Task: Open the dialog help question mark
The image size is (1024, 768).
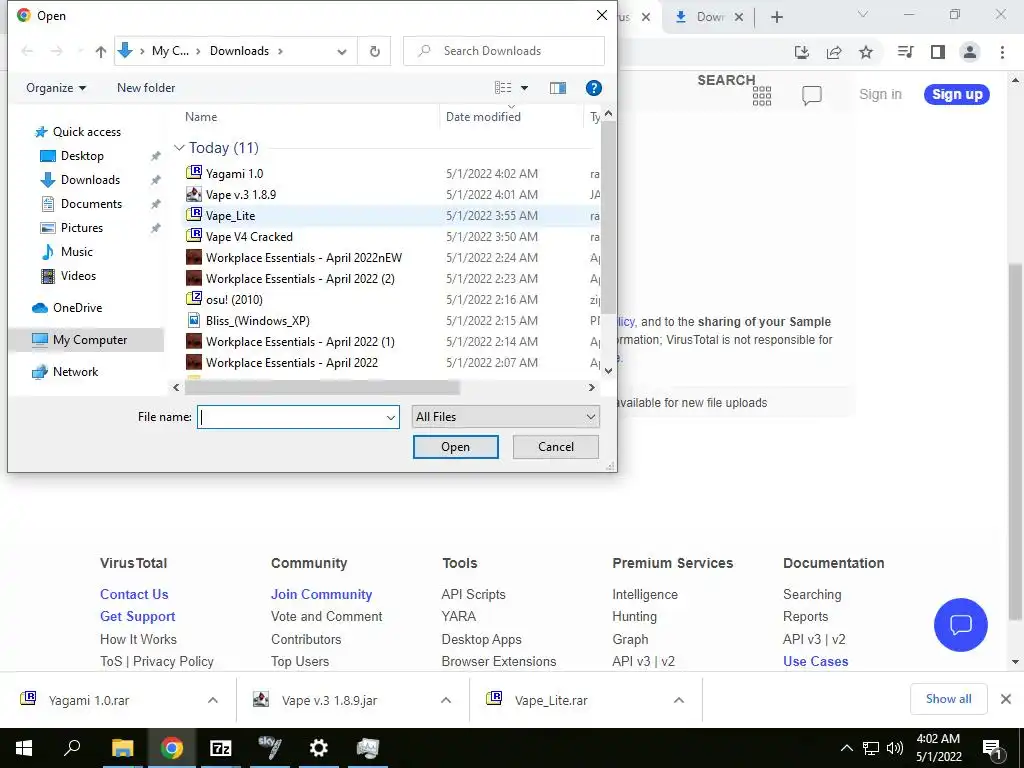Action: click(594, 88)
